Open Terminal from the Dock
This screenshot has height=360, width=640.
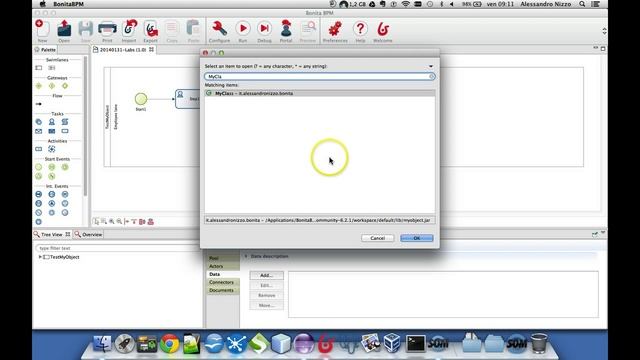coord(416,344)
